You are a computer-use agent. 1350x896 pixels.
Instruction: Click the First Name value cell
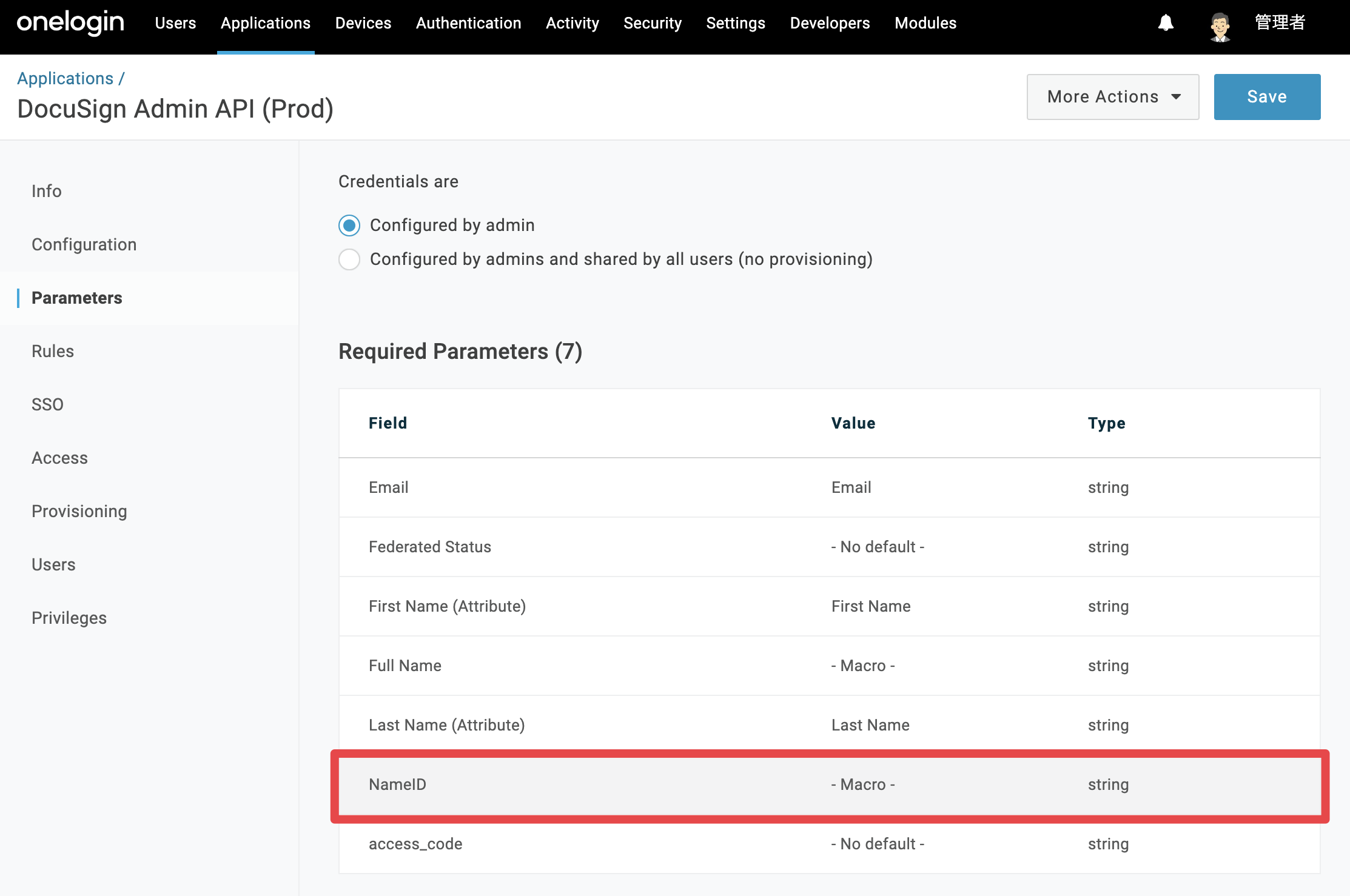click(x=871, y=607)
